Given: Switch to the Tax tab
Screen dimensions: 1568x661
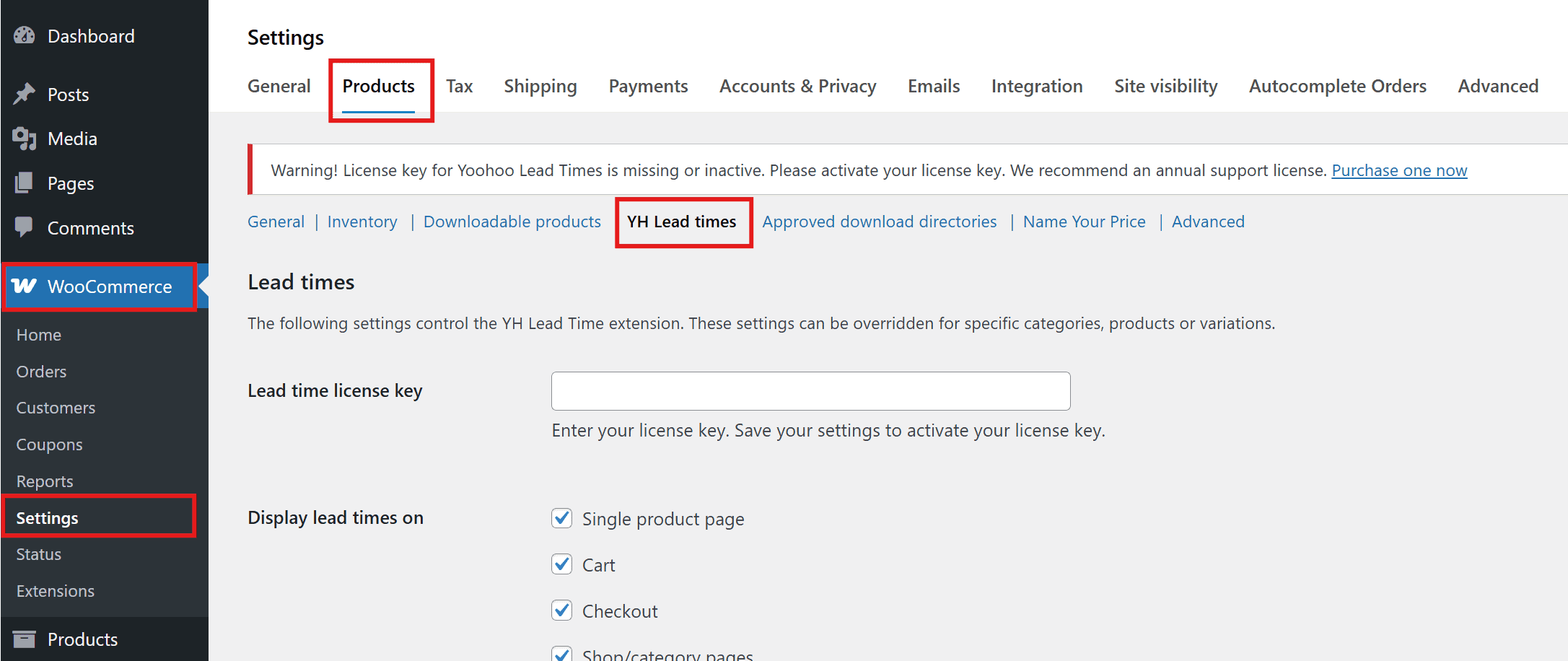Looking at the screenshot, I should coord(460,86).
